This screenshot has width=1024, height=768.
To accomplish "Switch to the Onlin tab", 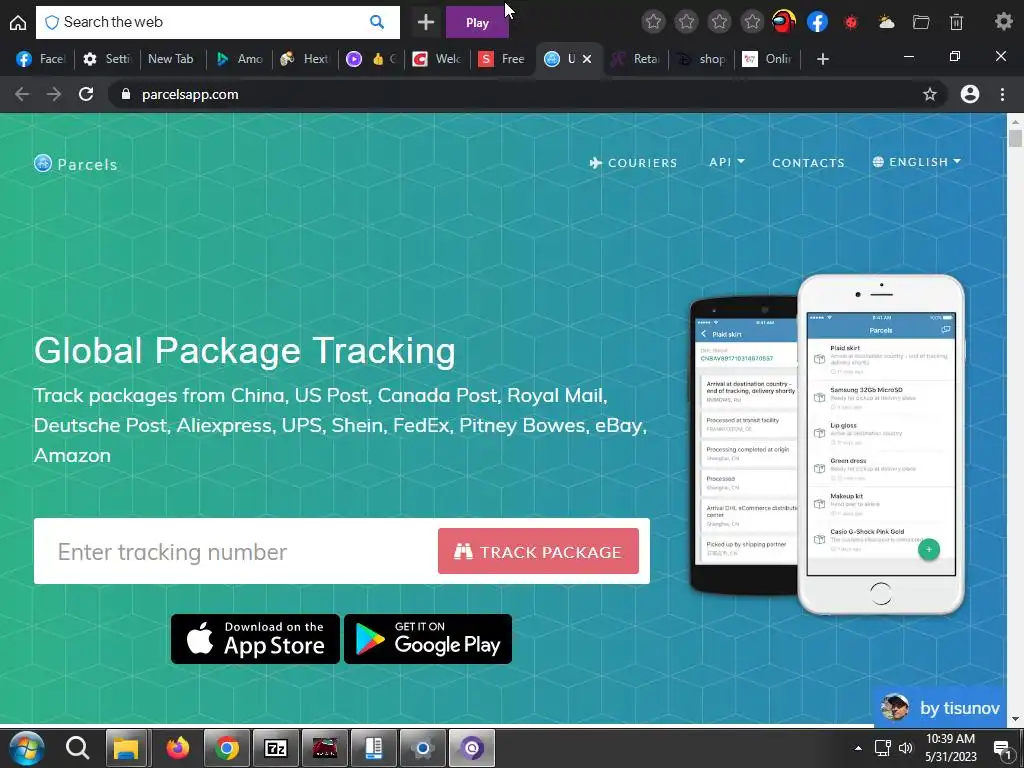I will [x=767, y=59].
